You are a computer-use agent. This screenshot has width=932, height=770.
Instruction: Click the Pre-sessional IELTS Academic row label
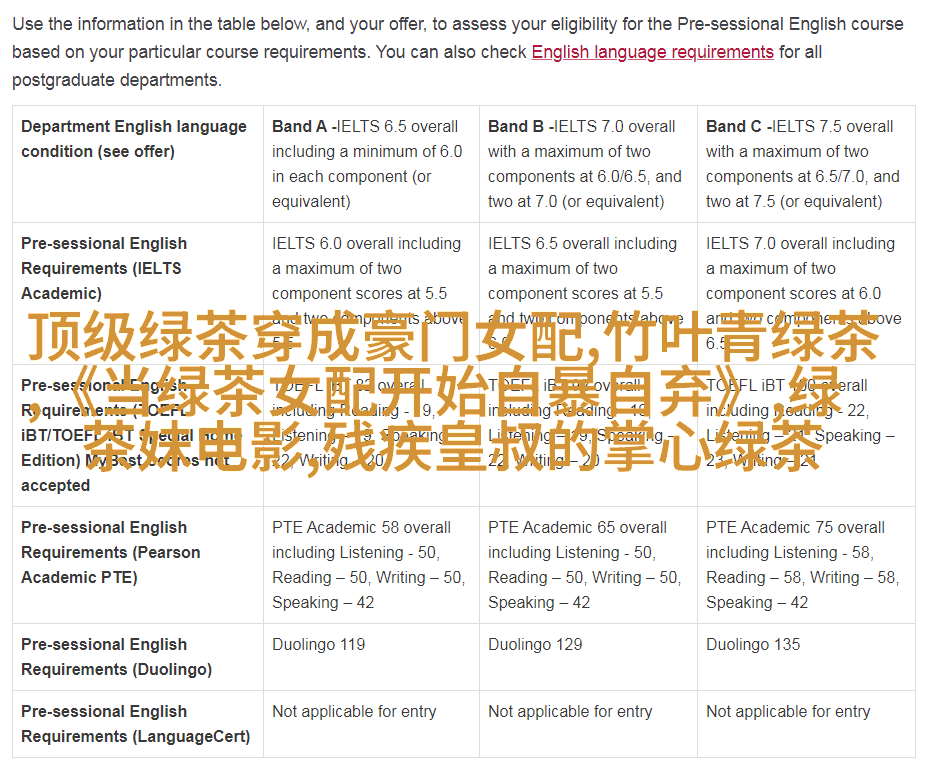(x=104, y=268)
